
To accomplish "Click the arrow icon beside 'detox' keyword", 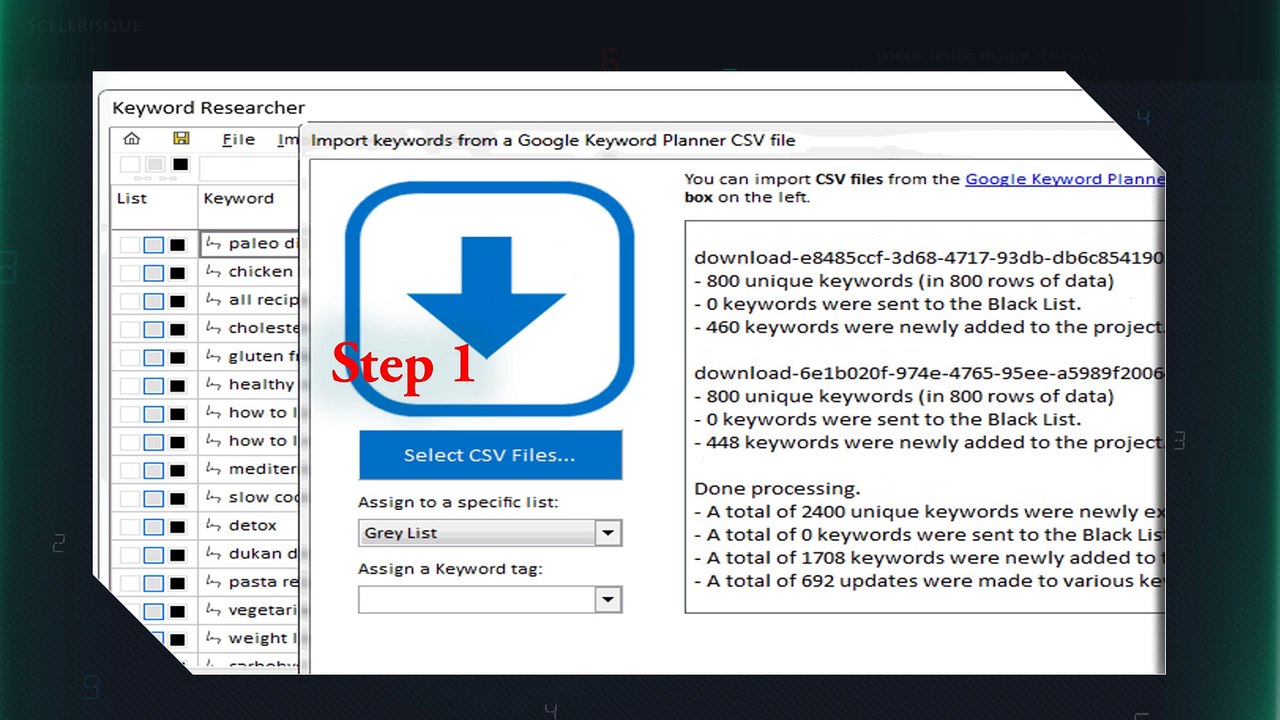I will 213,525.
